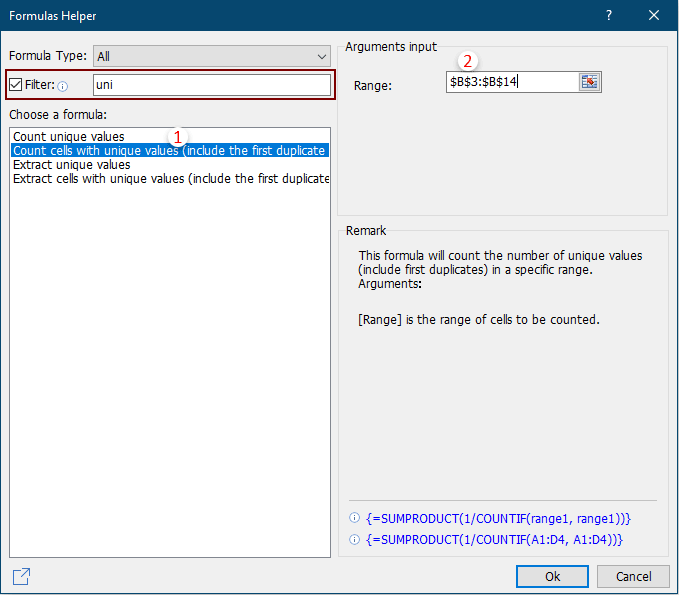Click the help question mark in title bar
Screen dimensions: 679x595
click(608, 15)
